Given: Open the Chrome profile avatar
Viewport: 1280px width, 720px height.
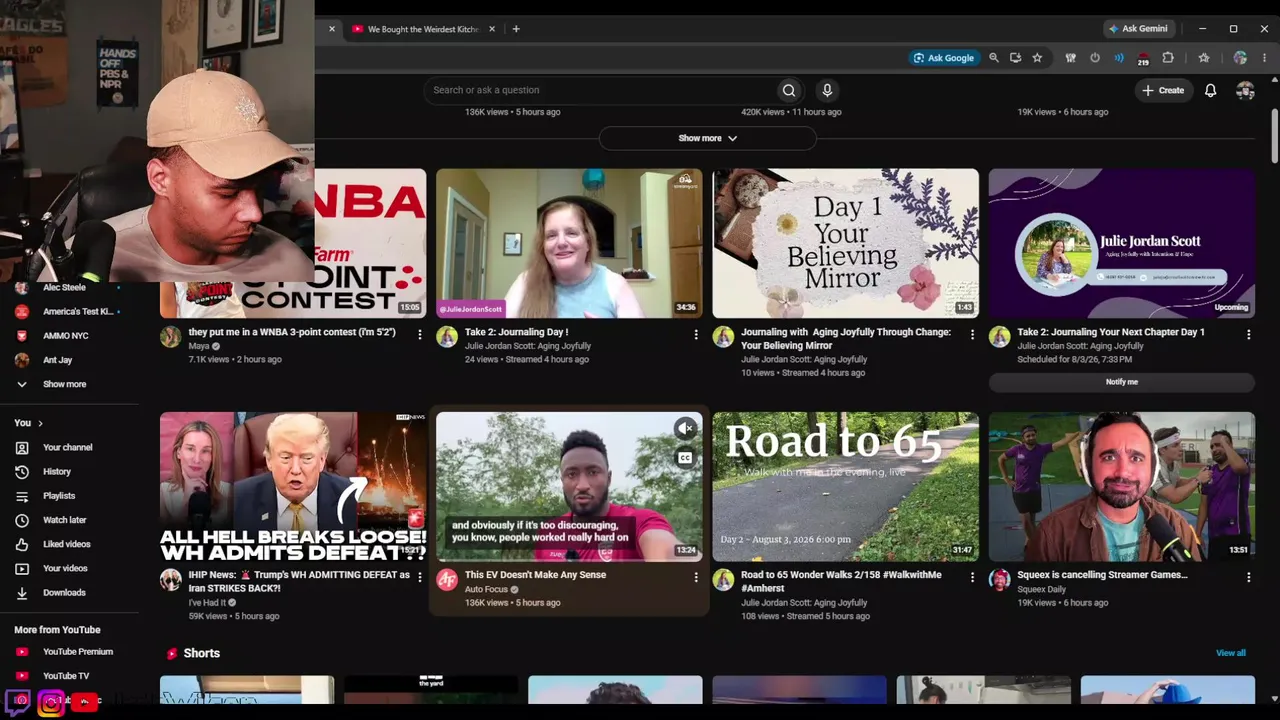Looking at the screenshot, I should pyautogui.click(x=1240, y=58).
